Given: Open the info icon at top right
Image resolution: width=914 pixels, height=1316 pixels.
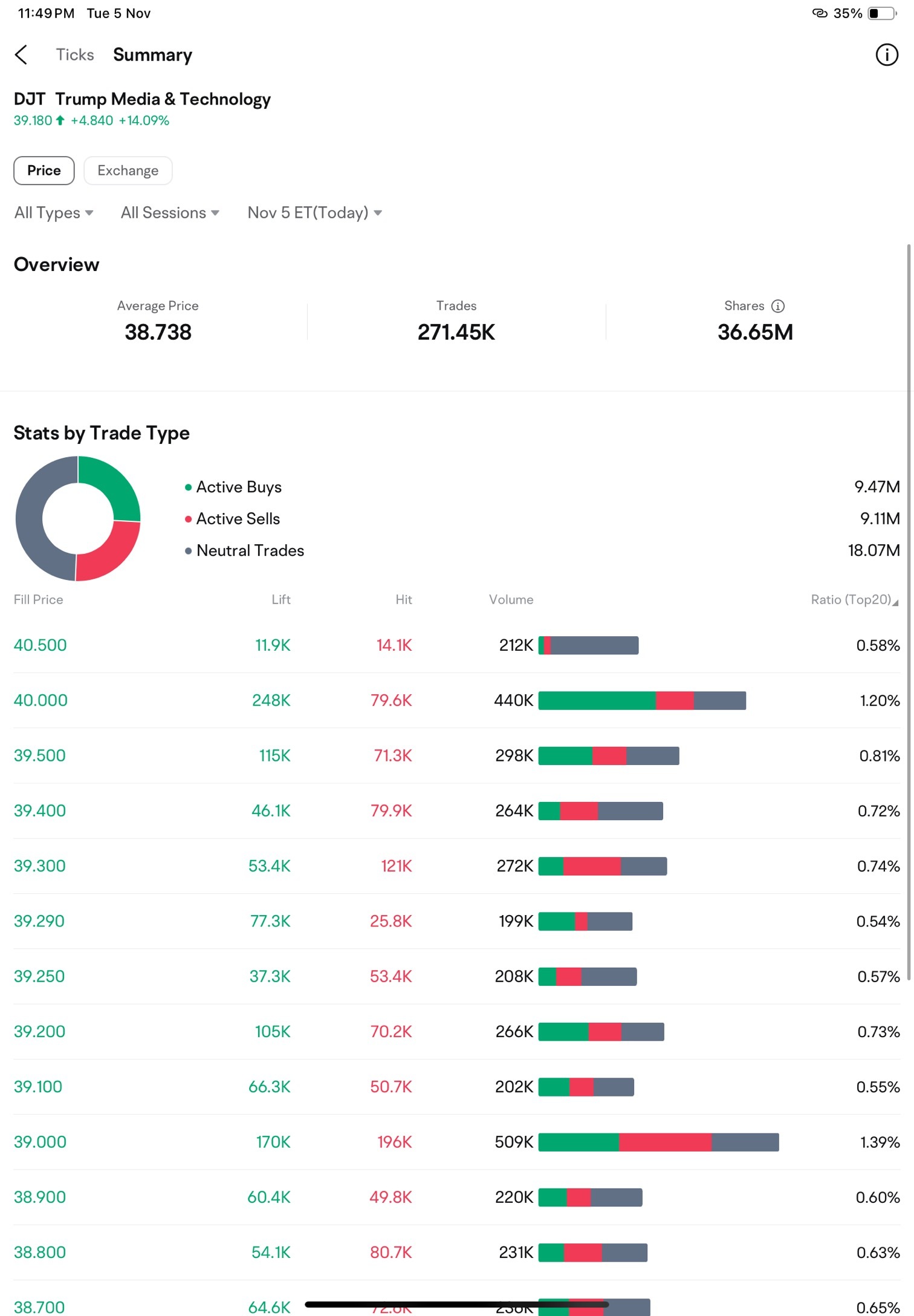Looking at the screenshot, I should [x=887, y=55].
